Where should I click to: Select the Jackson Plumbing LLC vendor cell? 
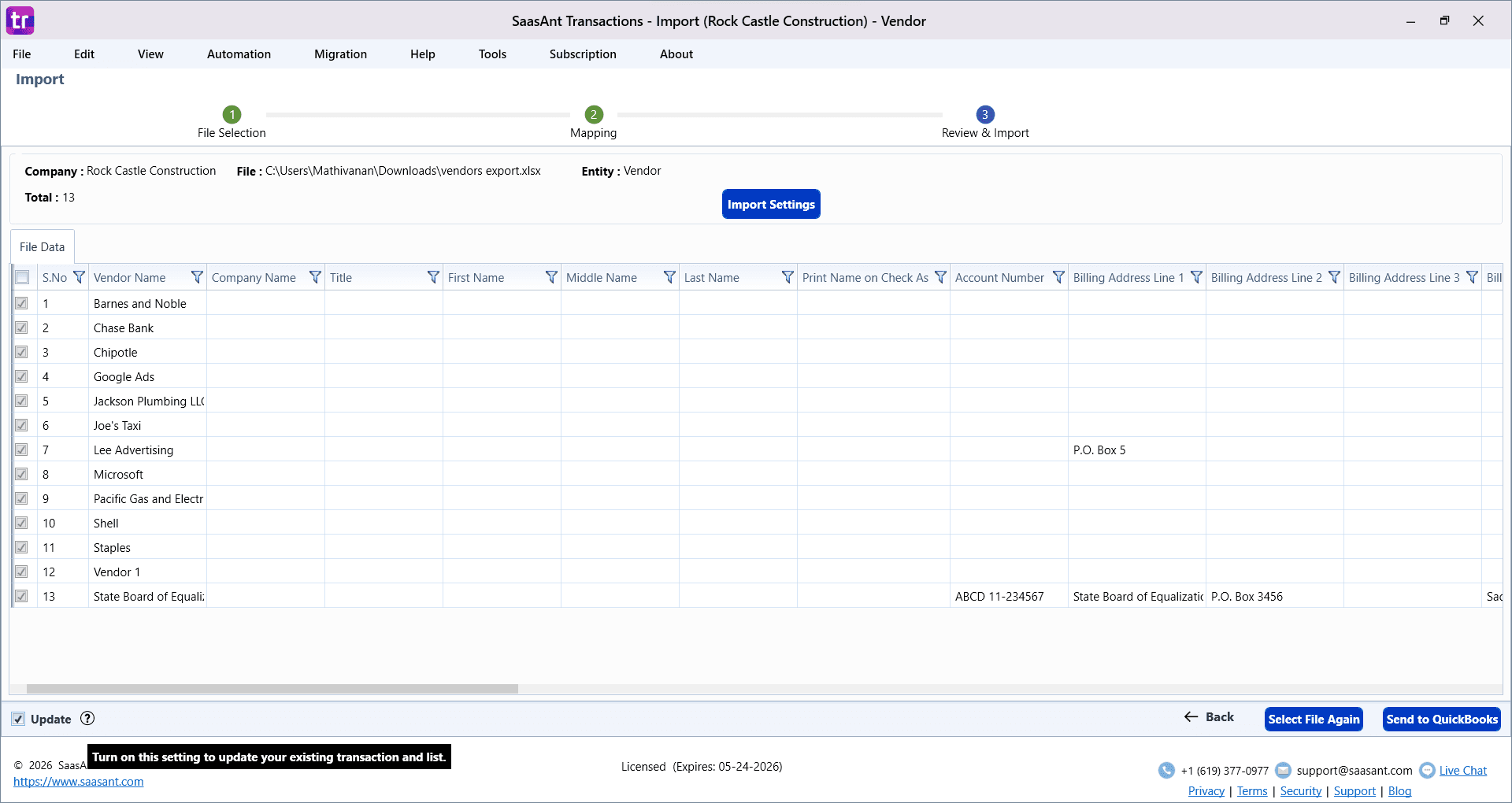(147, 401)
